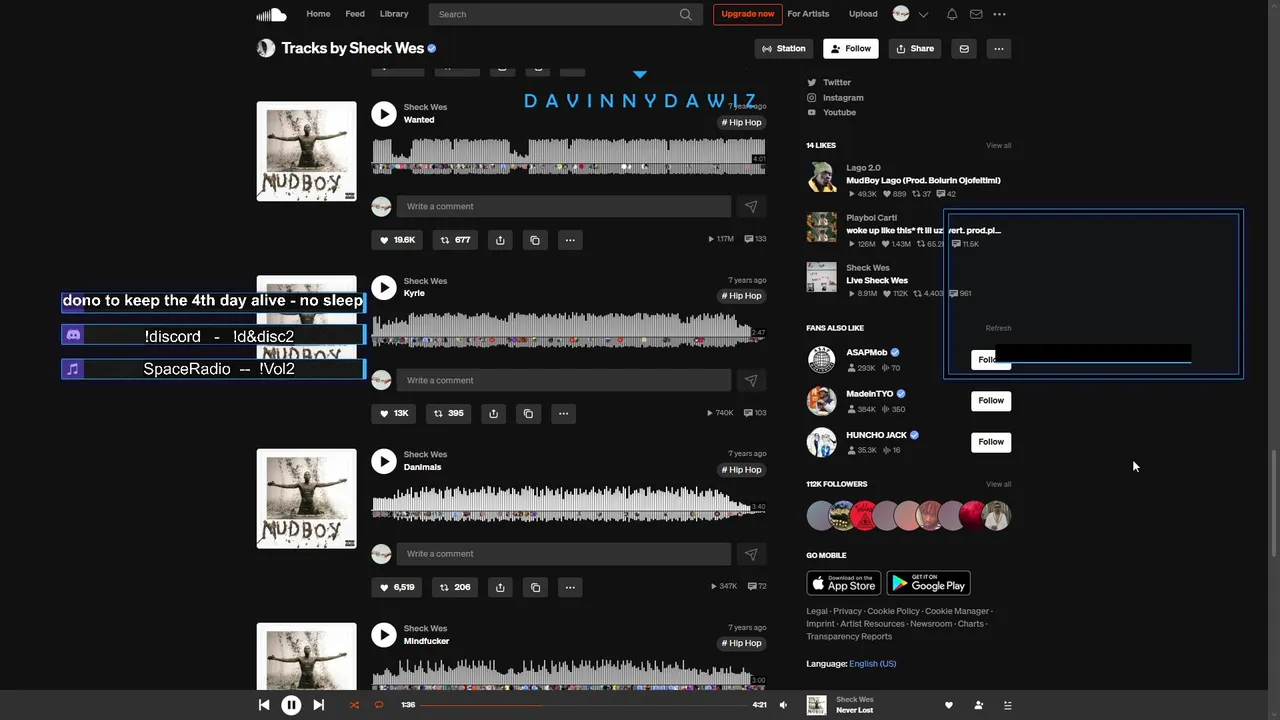Open more options for Danimals

click(570, 587)
